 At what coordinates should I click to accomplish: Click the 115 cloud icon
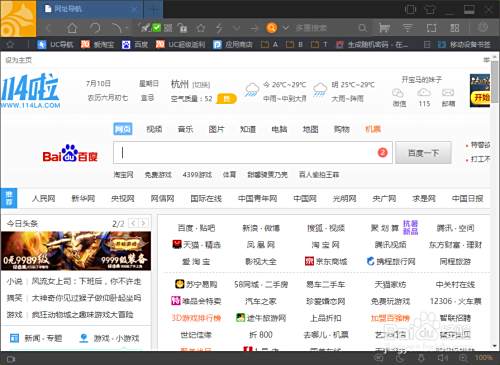(x=424, y=97)
